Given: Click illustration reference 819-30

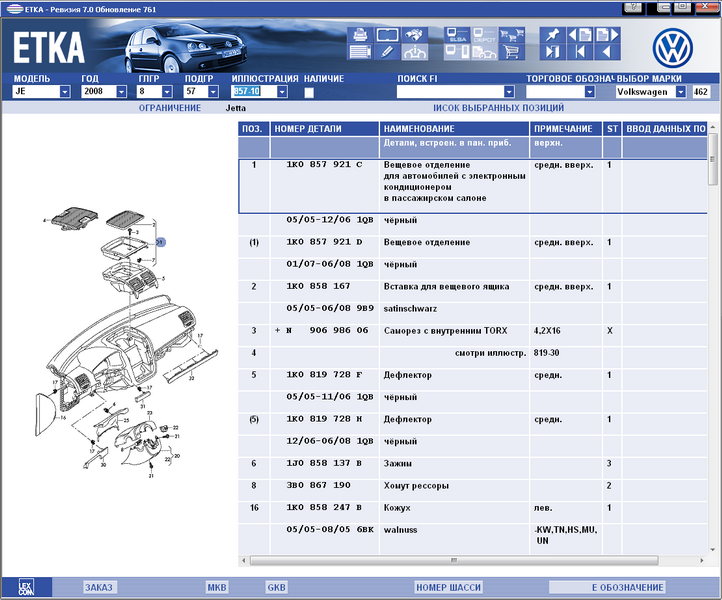Looking at the screenshot, I should click(x=546, y=353).
